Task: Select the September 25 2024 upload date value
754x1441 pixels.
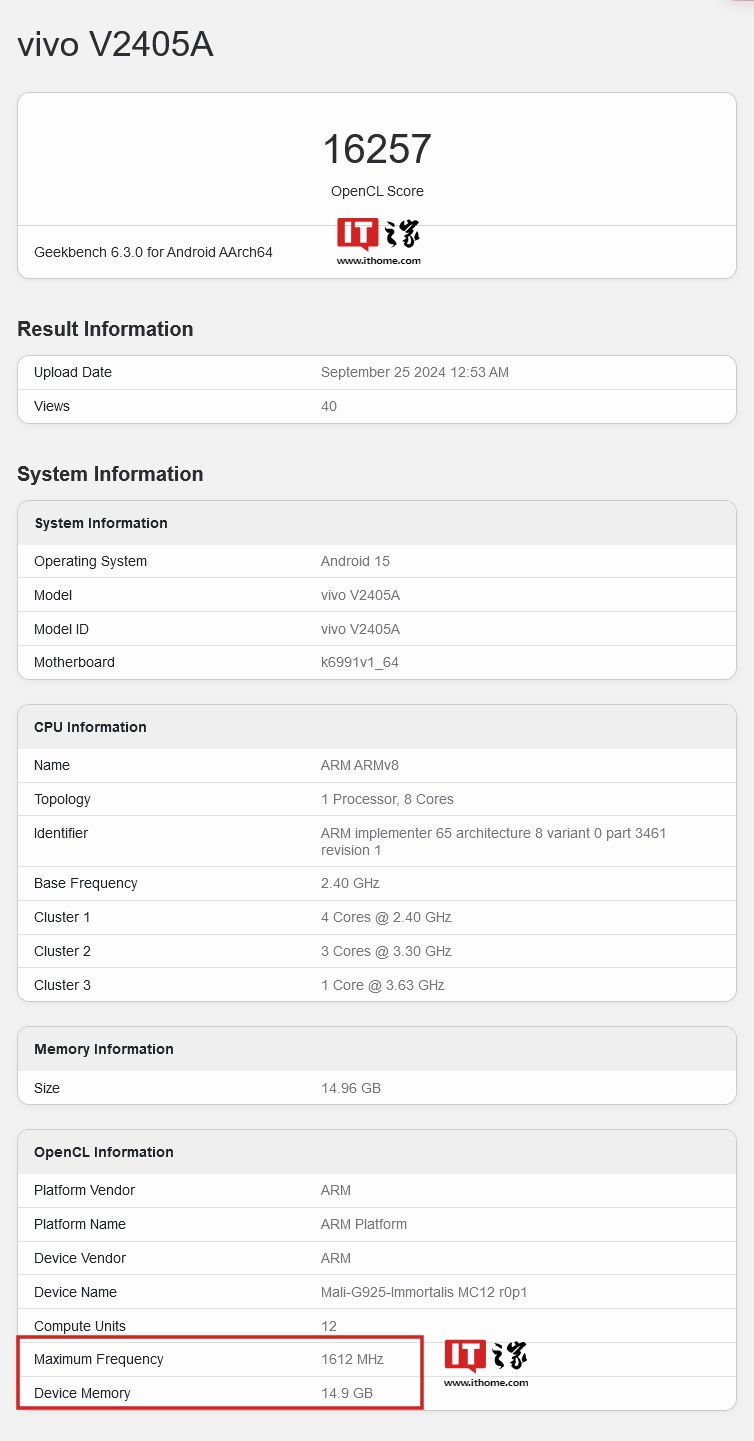Action: (414, 372)
